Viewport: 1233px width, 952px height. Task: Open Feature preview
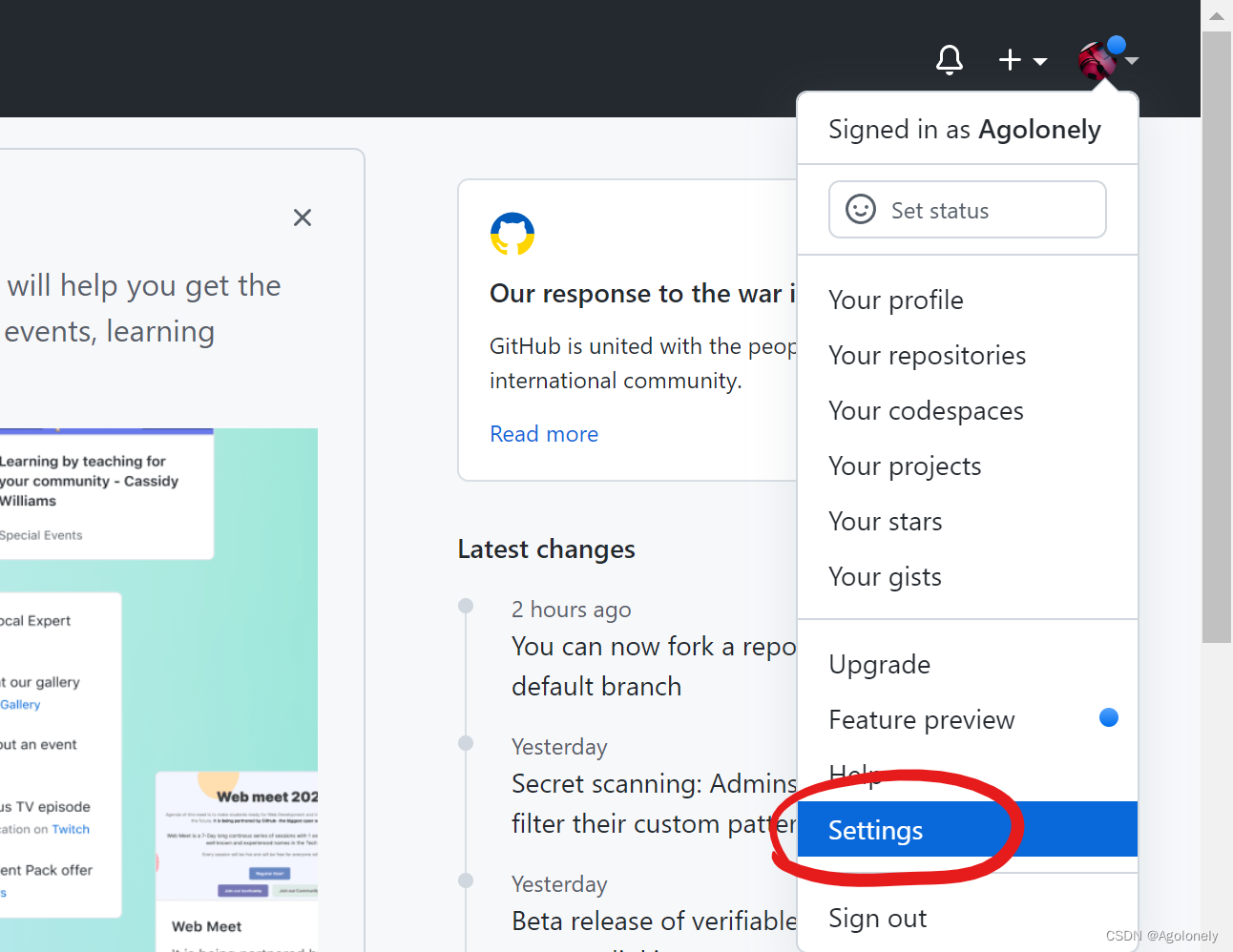(x=968, y=720)
